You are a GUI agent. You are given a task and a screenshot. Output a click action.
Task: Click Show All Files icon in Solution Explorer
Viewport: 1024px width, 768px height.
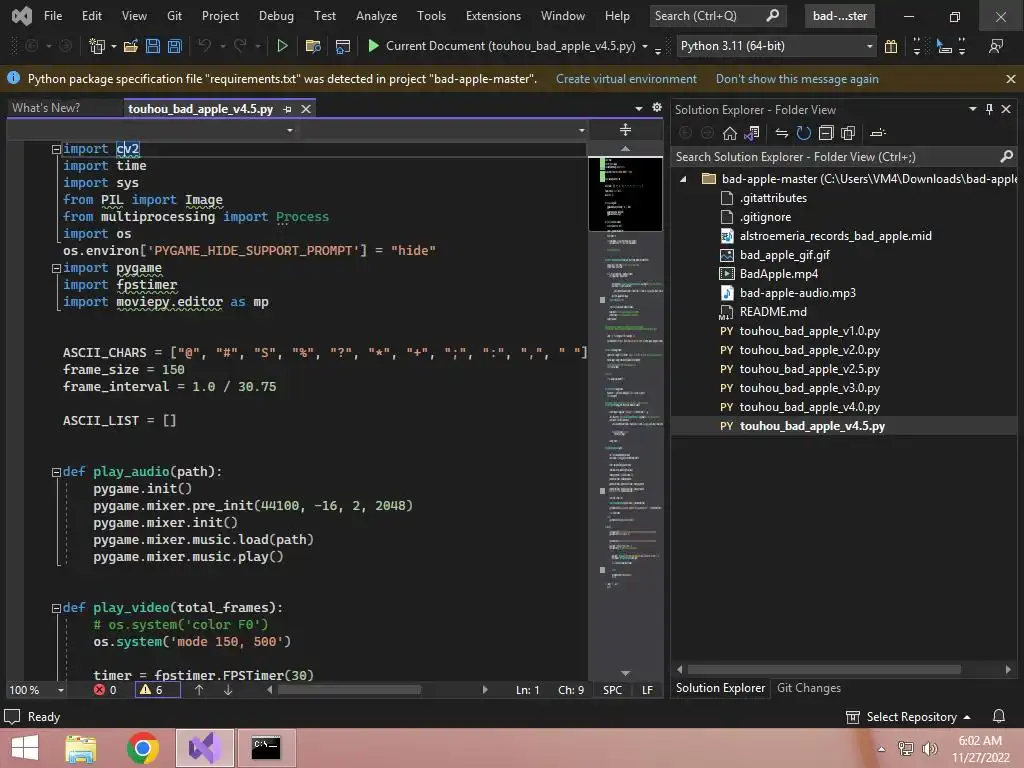(848, 133)
